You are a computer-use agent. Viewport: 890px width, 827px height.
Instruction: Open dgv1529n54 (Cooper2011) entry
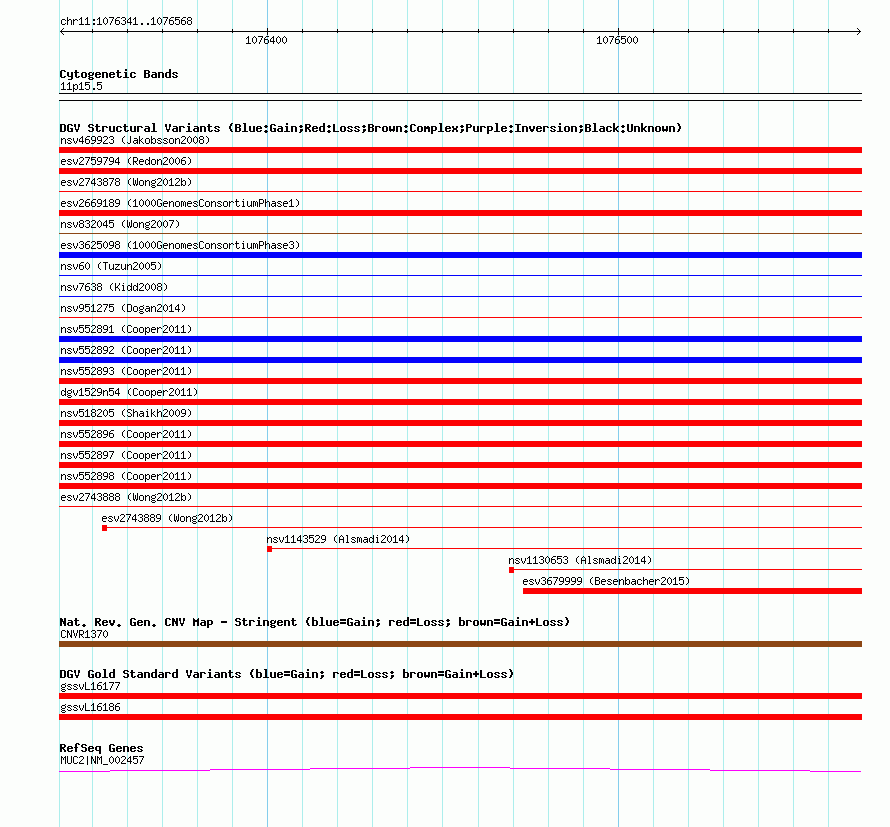pos(129,392)
